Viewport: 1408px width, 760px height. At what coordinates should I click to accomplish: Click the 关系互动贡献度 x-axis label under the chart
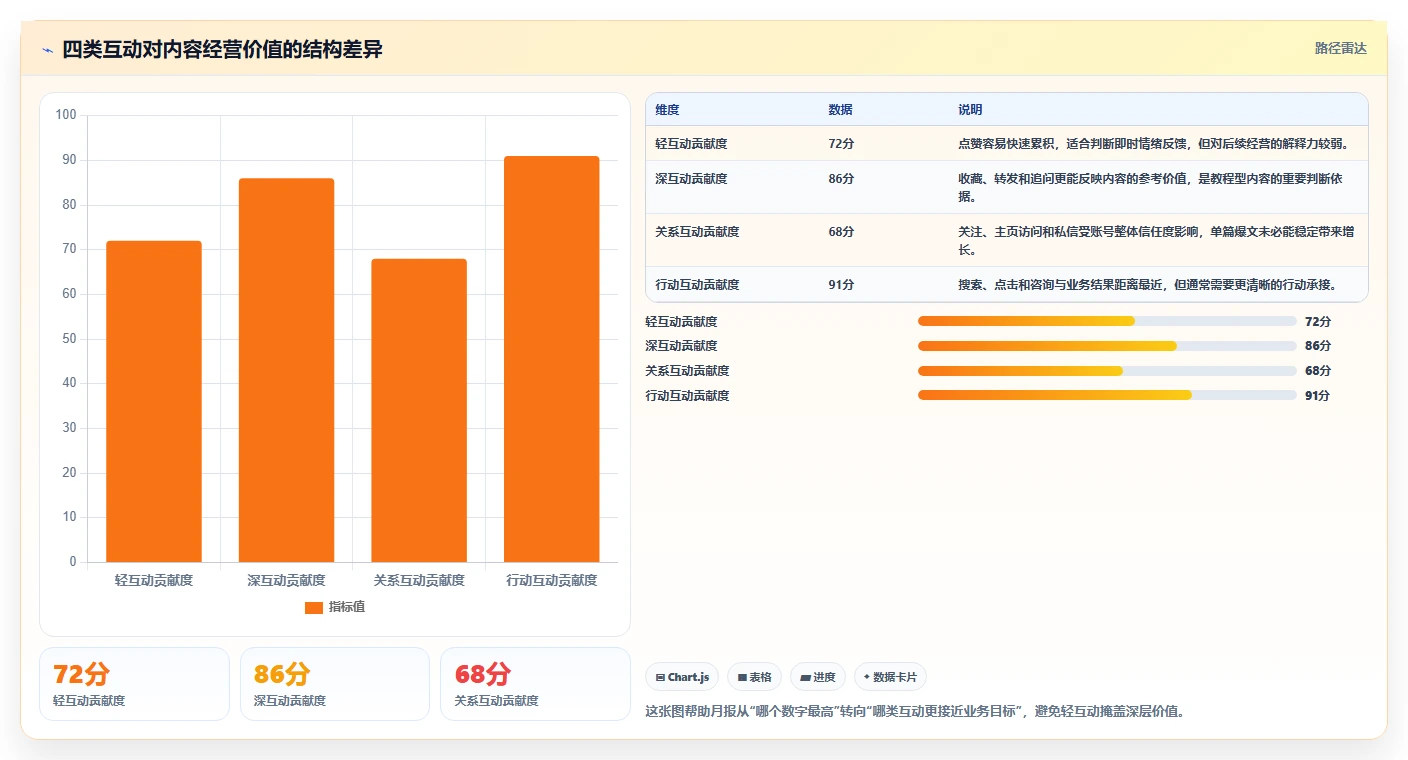point(419,580)
